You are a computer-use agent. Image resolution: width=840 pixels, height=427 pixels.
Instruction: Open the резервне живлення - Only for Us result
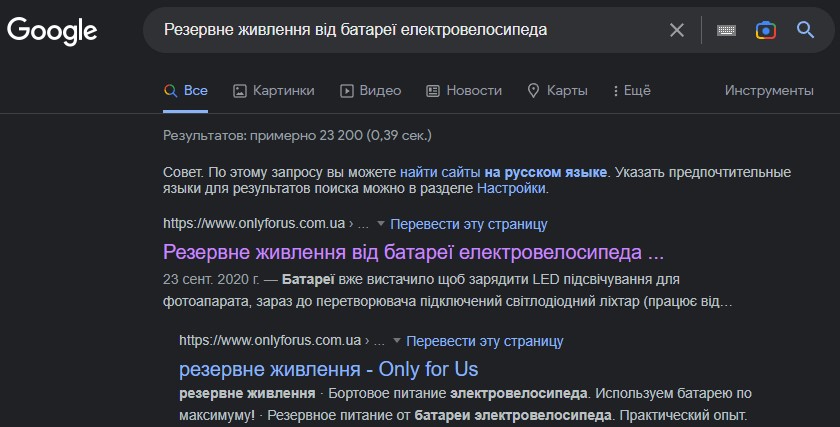pos(328,368)
